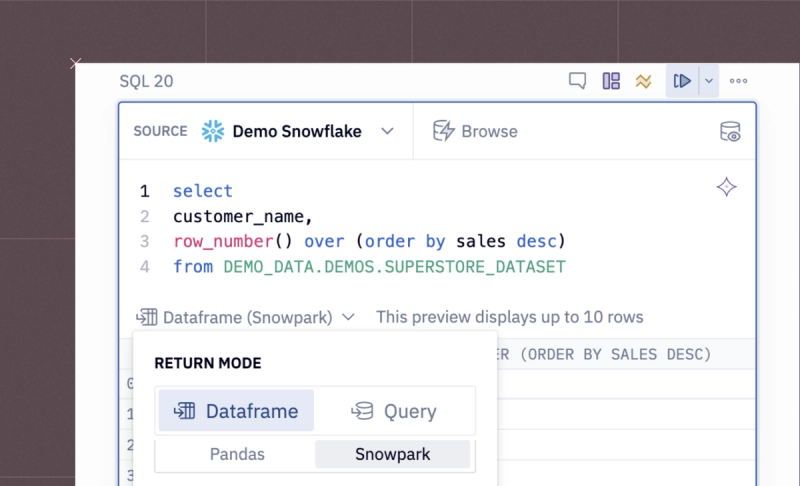Image resolution: width=800 pixels, height=486 pixels.
Task: Run the SQL 20 cell
Action: click(682, 81)
